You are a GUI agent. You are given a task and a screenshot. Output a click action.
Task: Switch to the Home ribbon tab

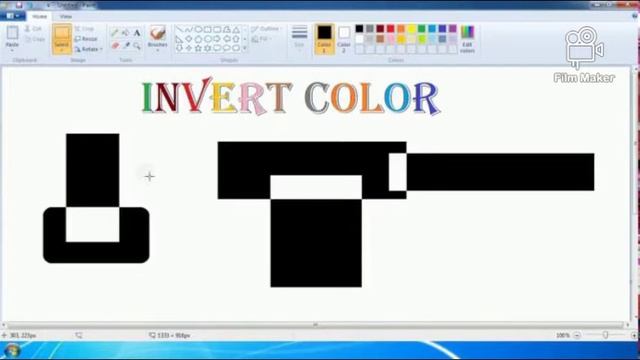pos(40,16)
